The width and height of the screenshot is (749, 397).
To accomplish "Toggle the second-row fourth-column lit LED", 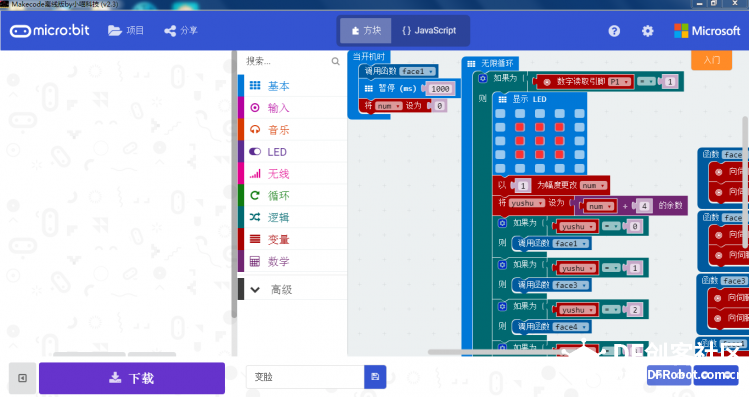I will click(559, 127).
